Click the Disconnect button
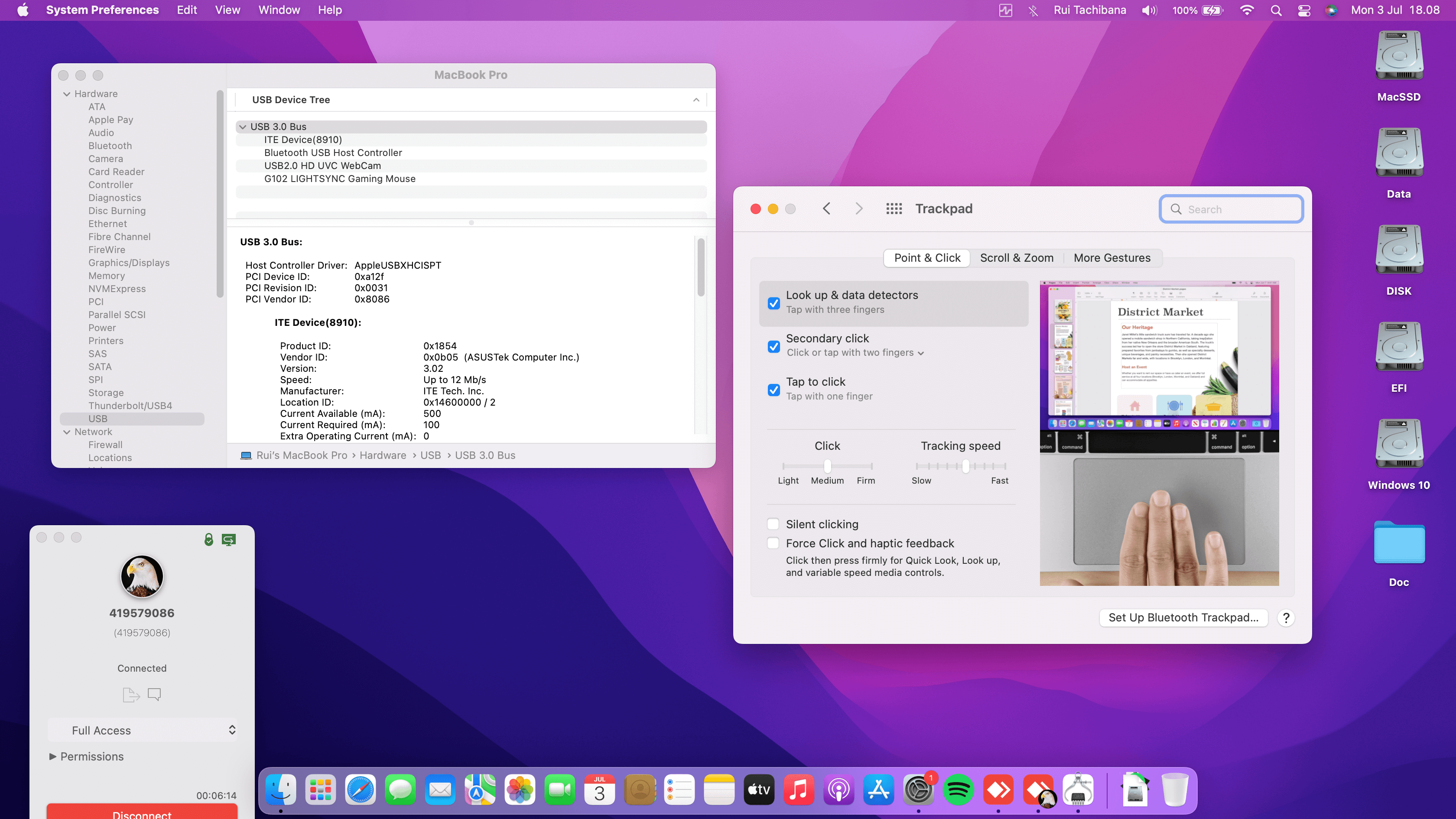Image resolution: width=1456 pixels, height=819 pixels. coord(142,812)
